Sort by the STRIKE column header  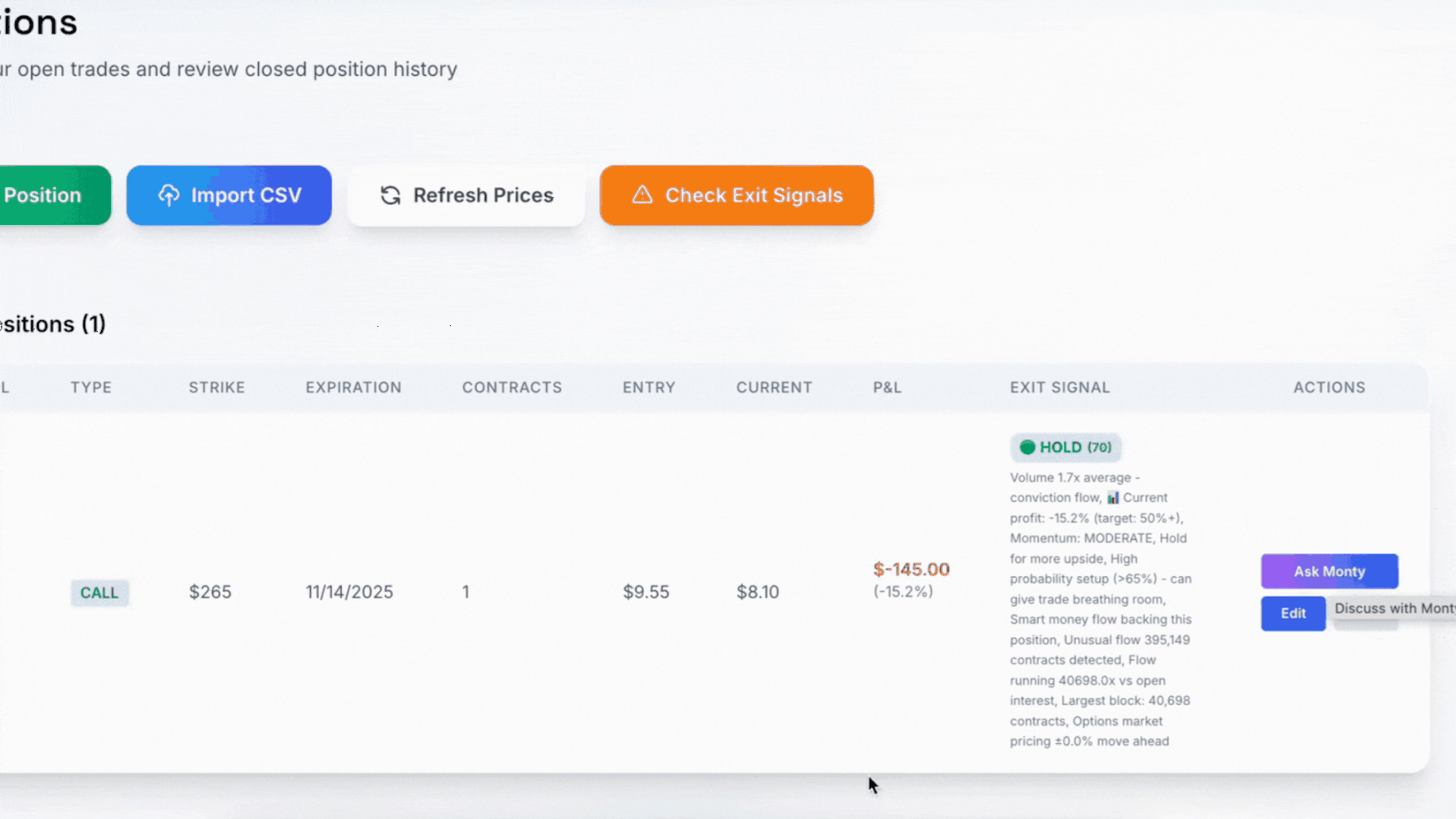(x=217, y=388)
